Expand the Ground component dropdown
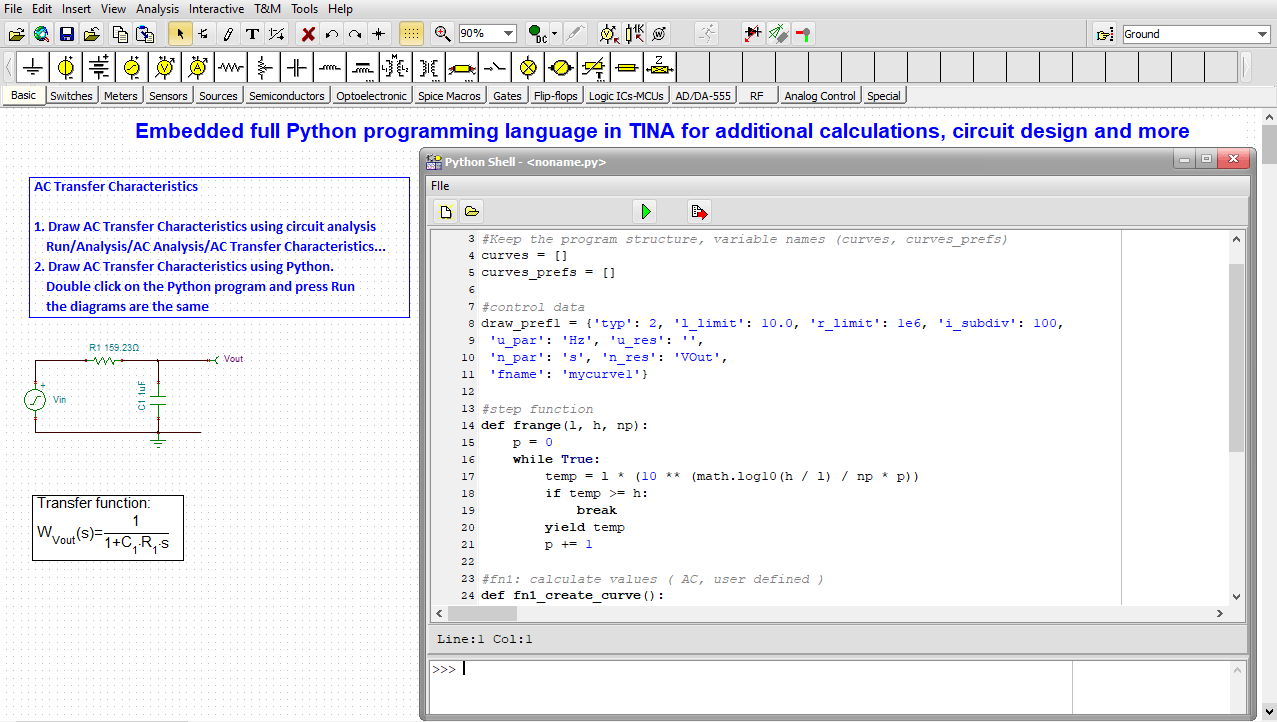Image resolution: width=1277 pixels, height=722 pixels. [x=1262, y=34]
